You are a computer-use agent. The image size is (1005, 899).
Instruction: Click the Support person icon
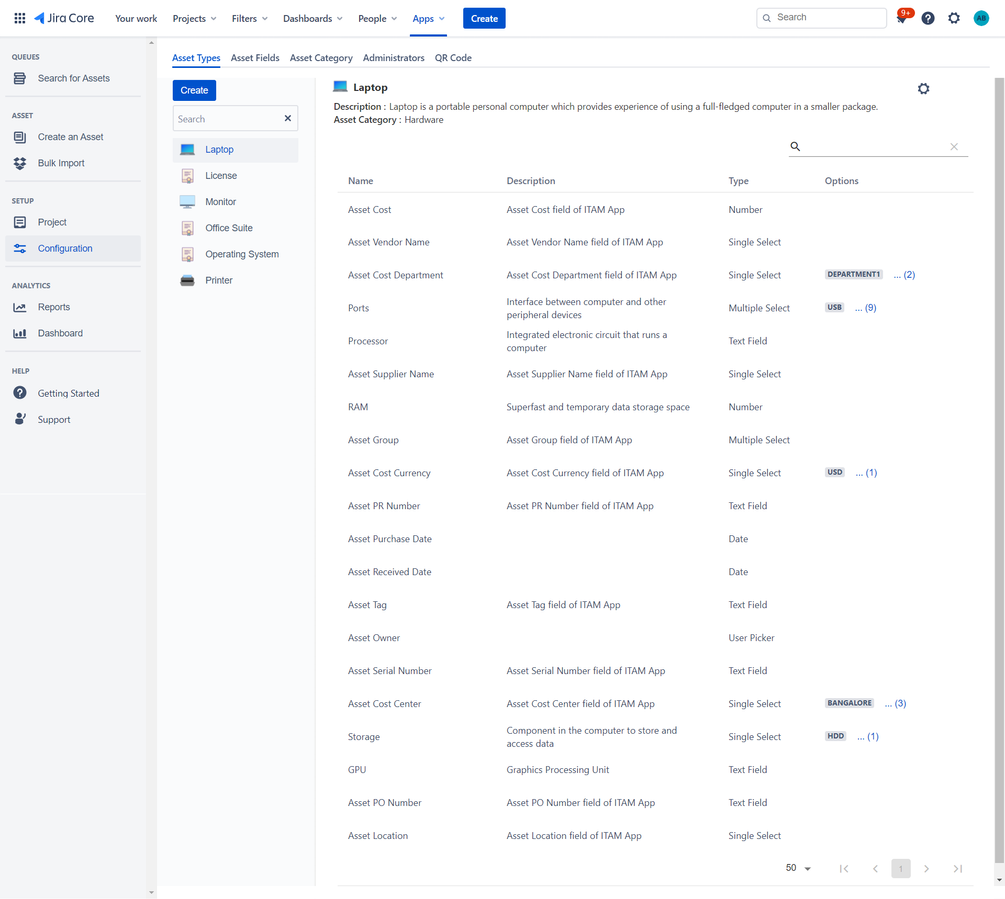coord(20,419)
